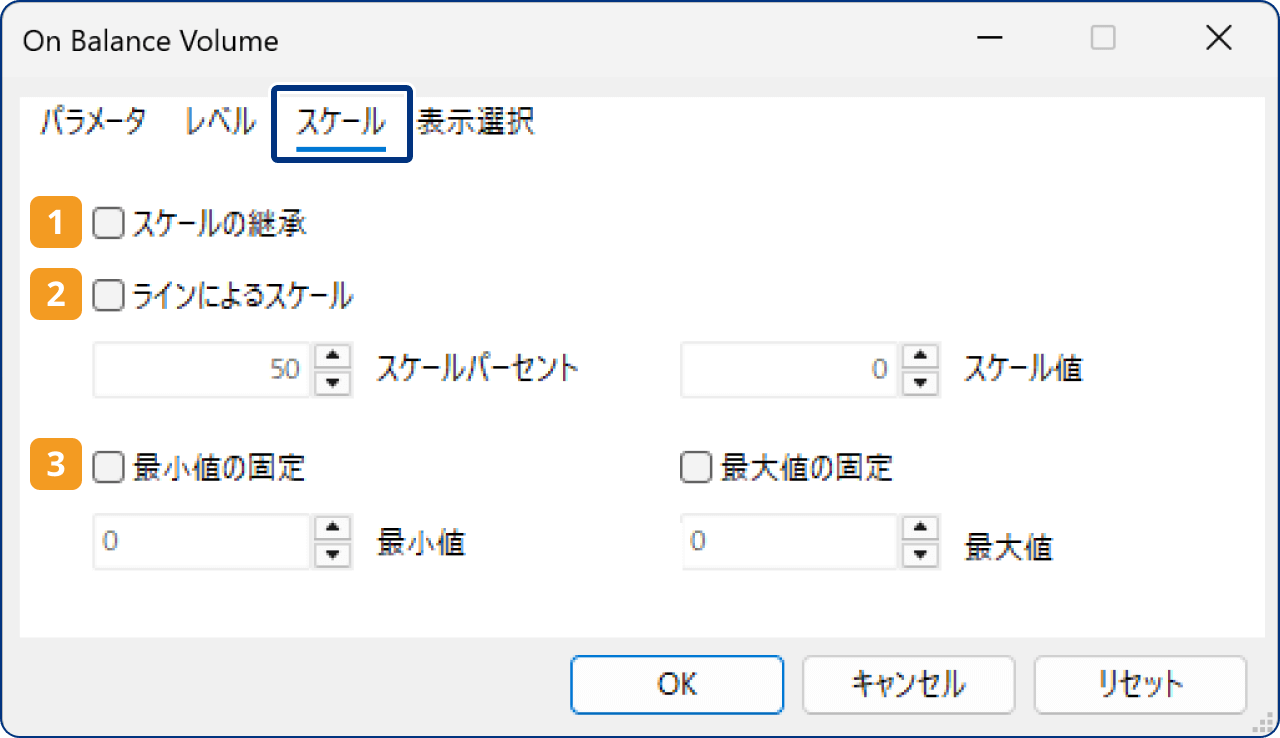Switch to the パラメータ tab
The height and width of the screenshot is (738, 1280).
click(x=91, y=121)
